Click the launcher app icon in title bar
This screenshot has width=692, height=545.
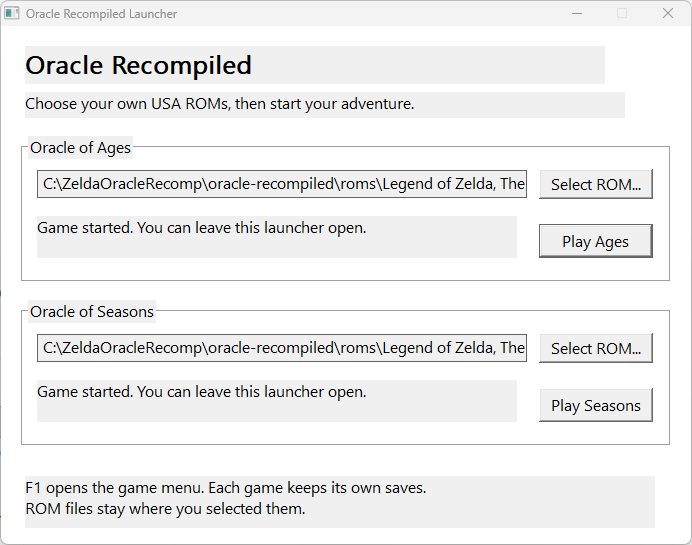click(x=11, y=13)
